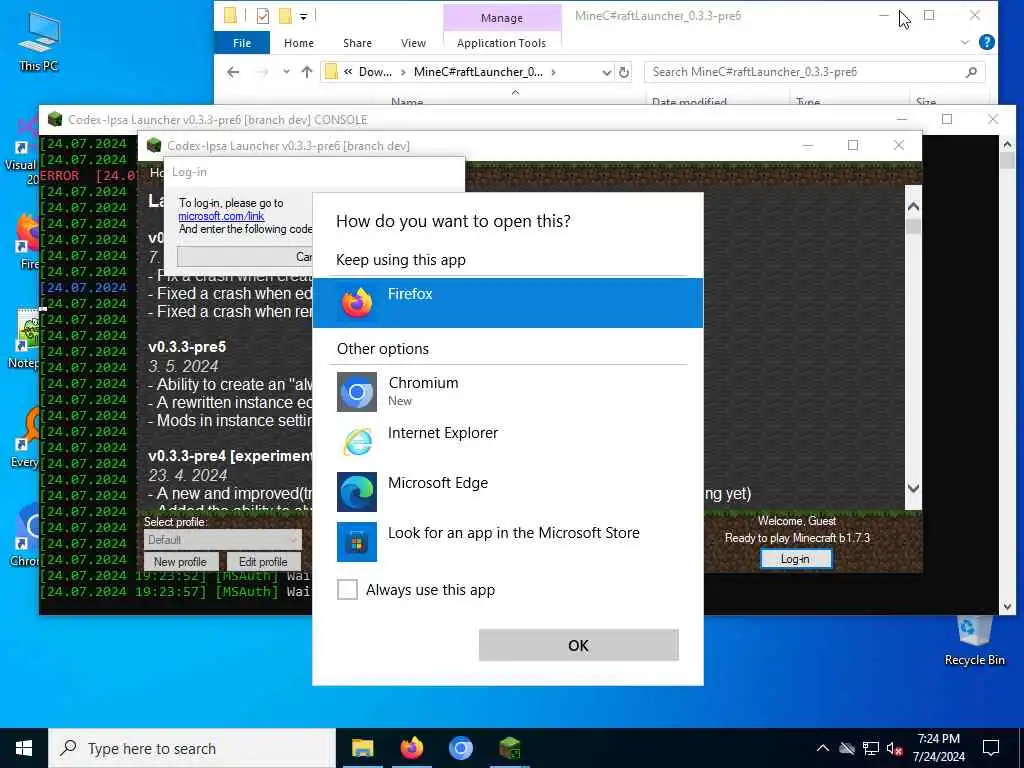This screenshot has height=768, width=1024.
Task: Switch to Firefox on the taskbar
Action: coord(411,748)
